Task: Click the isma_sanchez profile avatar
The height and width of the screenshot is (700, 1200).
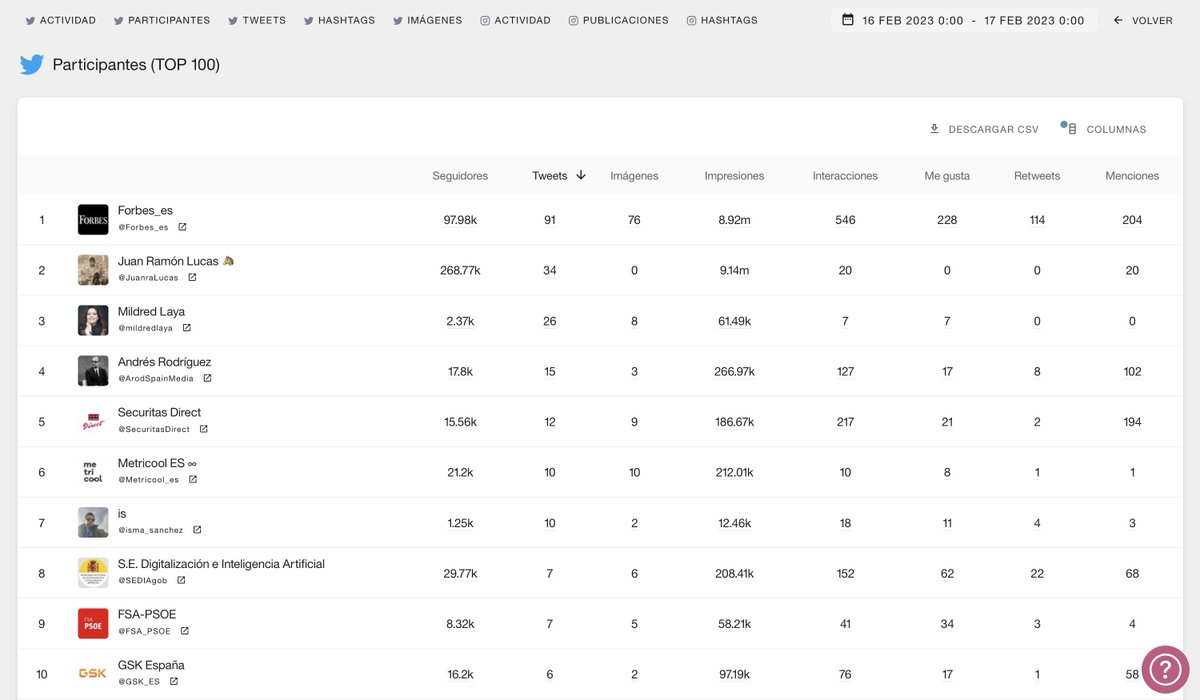Action: 93,522
